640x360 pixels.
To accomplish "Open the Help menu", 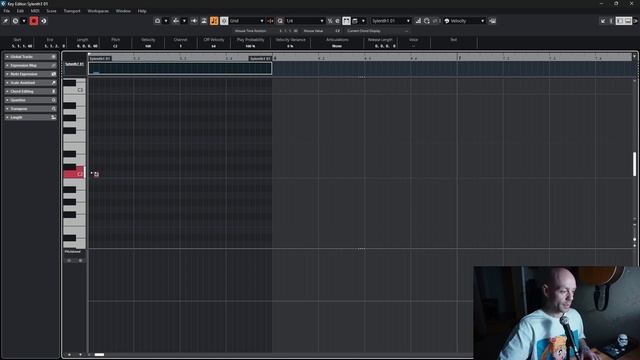I will (142, 11).
